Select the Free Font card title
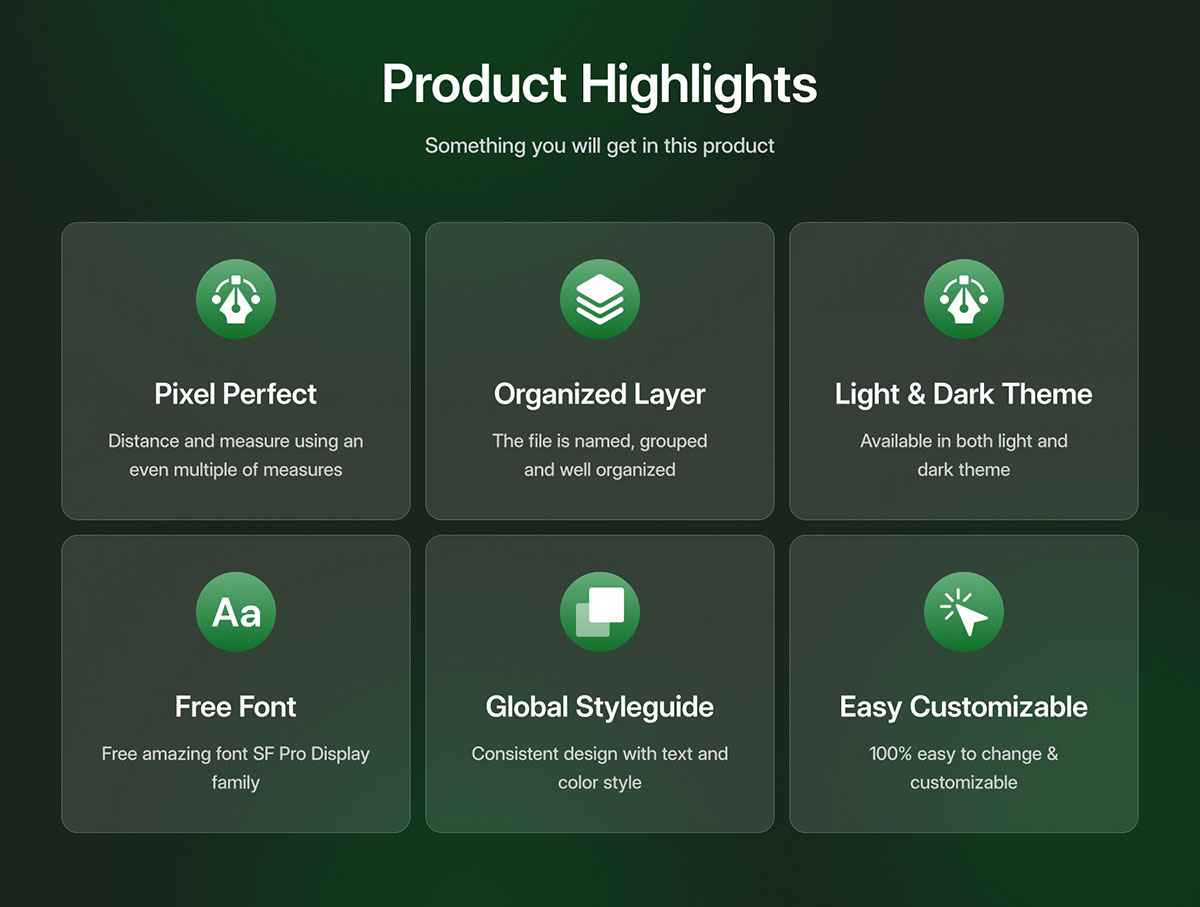Viewport: 1200px width, 907px height. pyautogui.click(x=236, y=707)
